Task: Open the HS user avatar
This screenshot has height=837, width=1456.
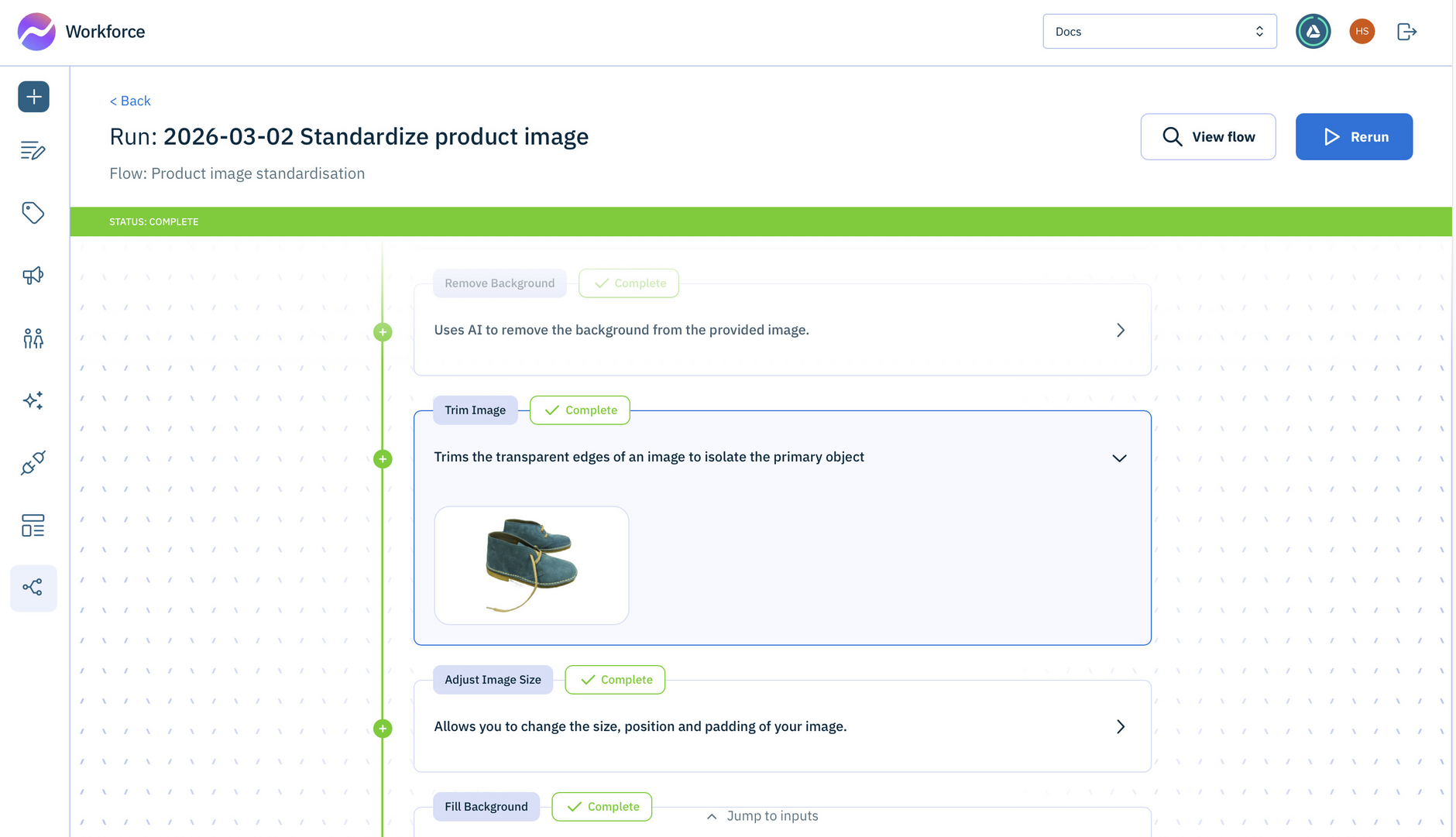Action: [1362, 32]
